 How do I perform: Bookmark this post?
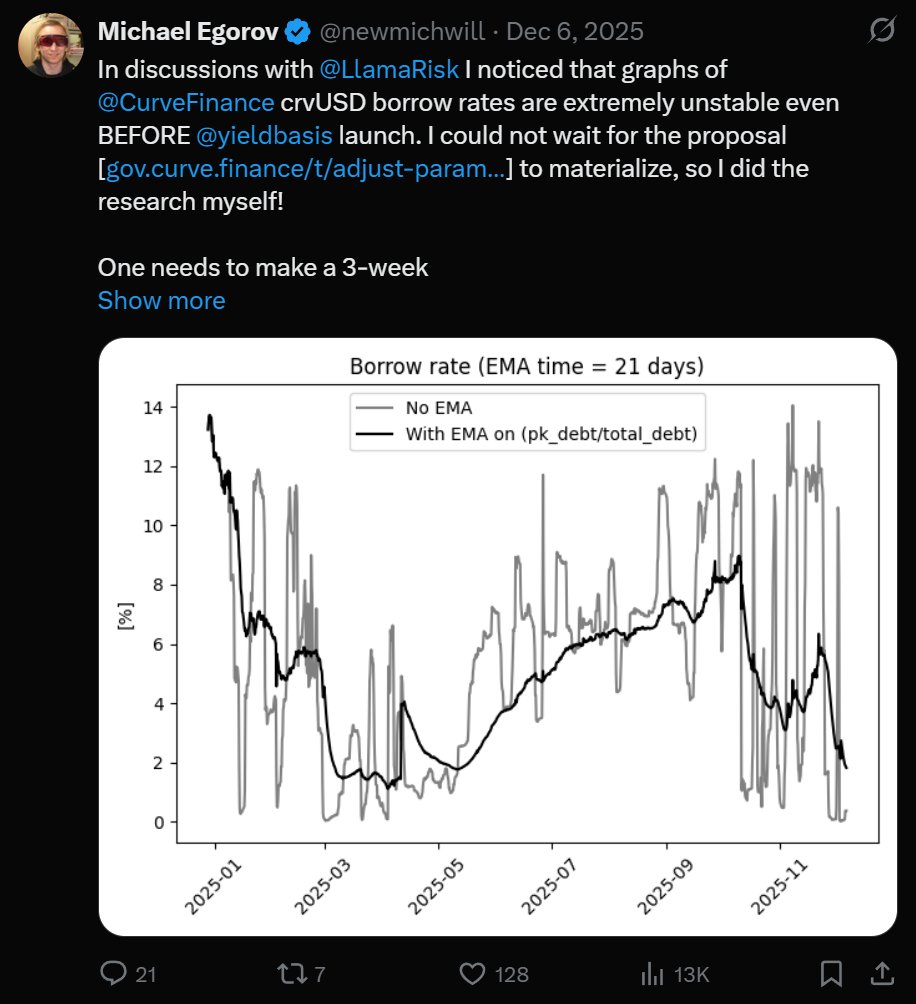[830, 972]
